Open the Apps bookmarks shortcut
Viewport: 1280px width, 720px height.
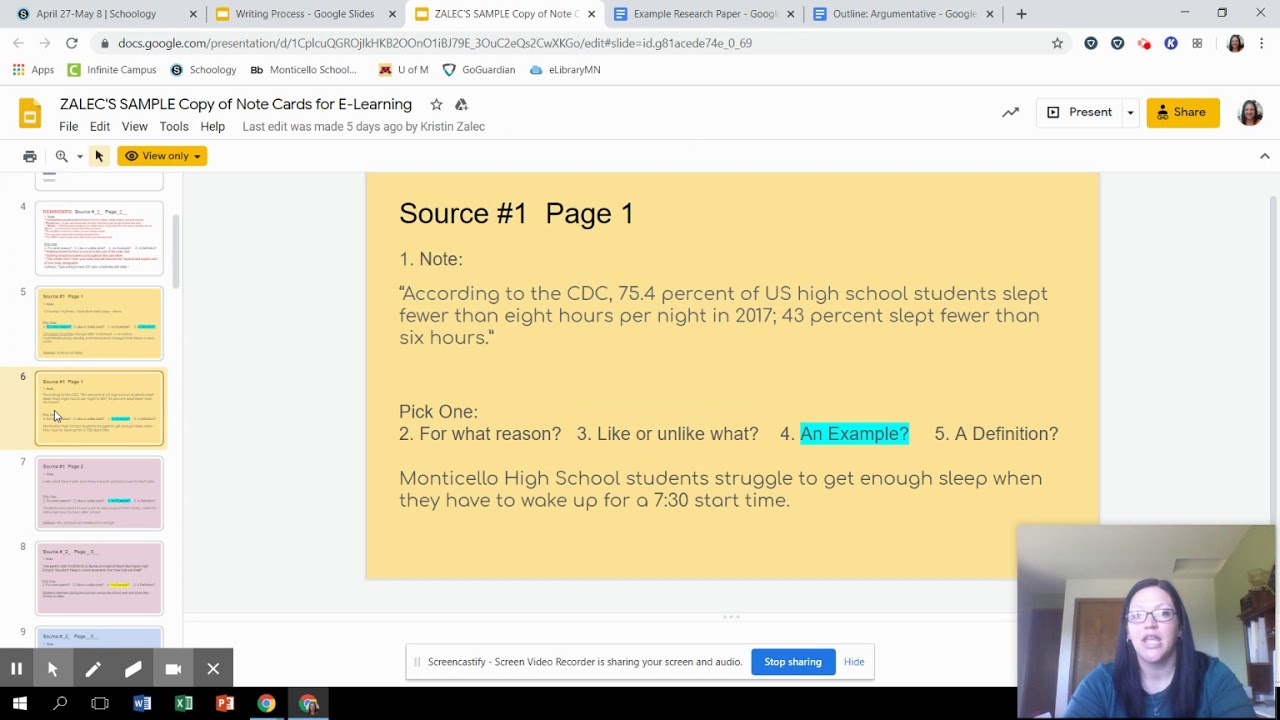[33, 70]
